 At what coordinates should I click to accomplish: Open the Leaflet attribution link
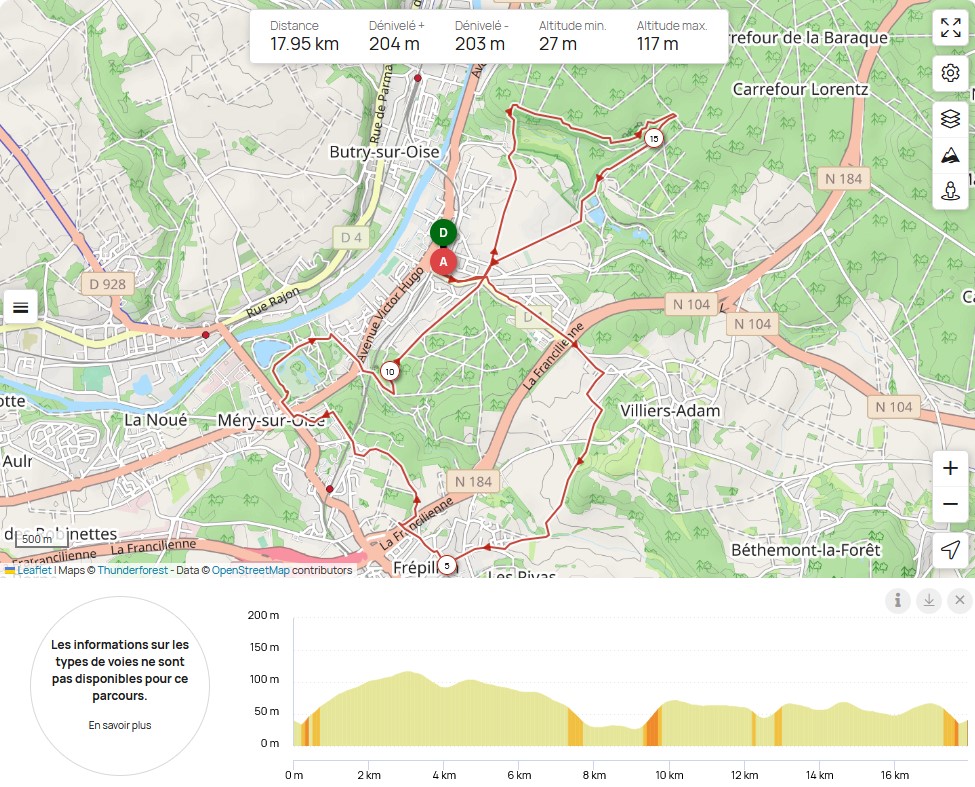[x=34, y=570]
